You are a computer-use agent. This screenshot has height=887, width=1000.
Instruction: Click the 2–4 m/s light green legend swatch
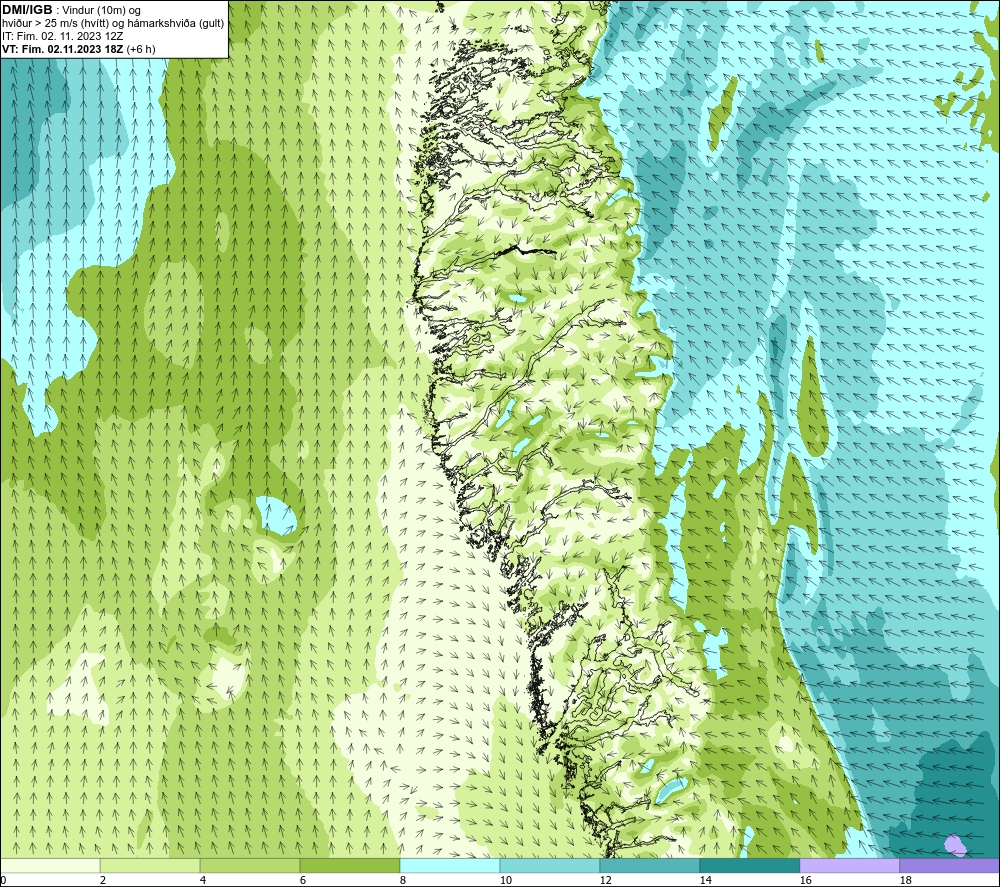(150, 865)
